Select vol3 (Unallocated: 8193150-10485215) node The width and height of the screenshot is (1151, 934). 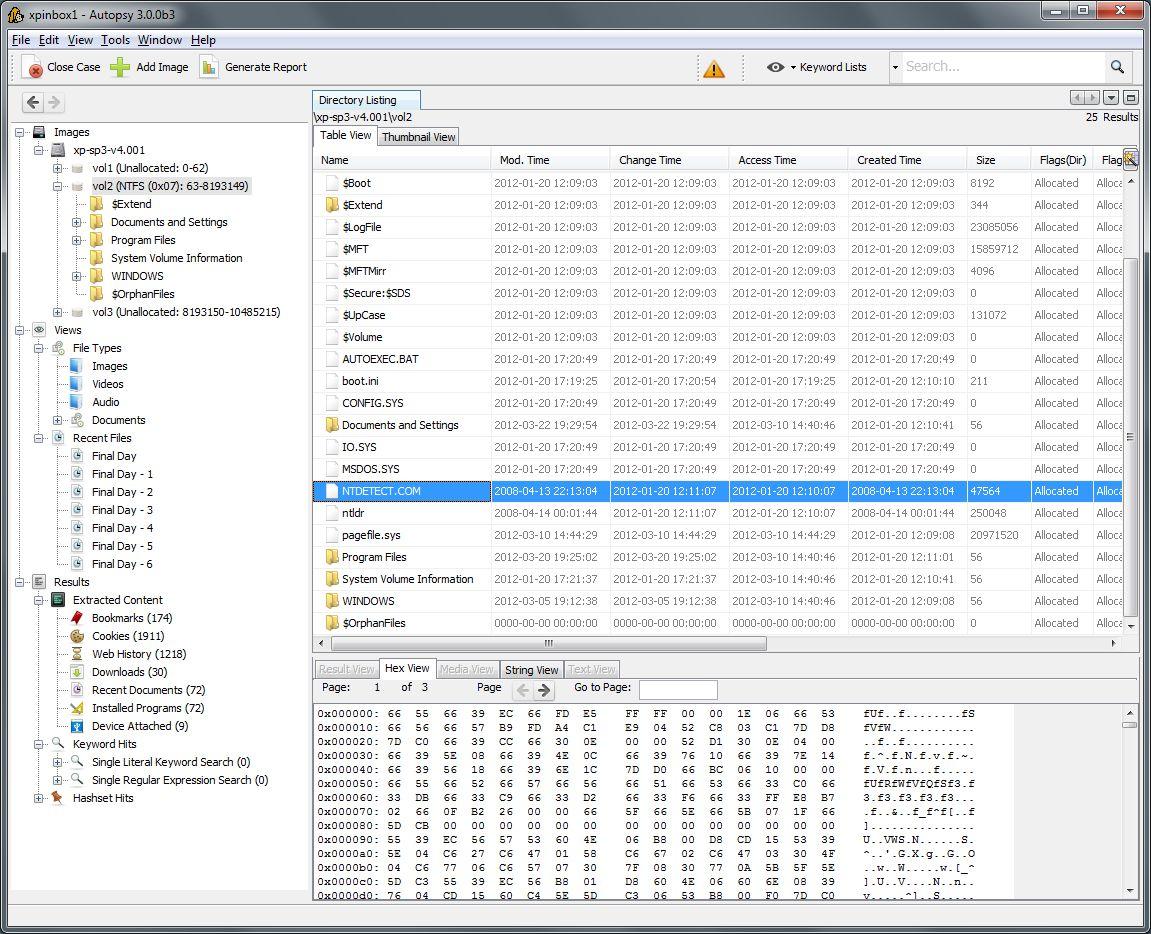(186, 312)
